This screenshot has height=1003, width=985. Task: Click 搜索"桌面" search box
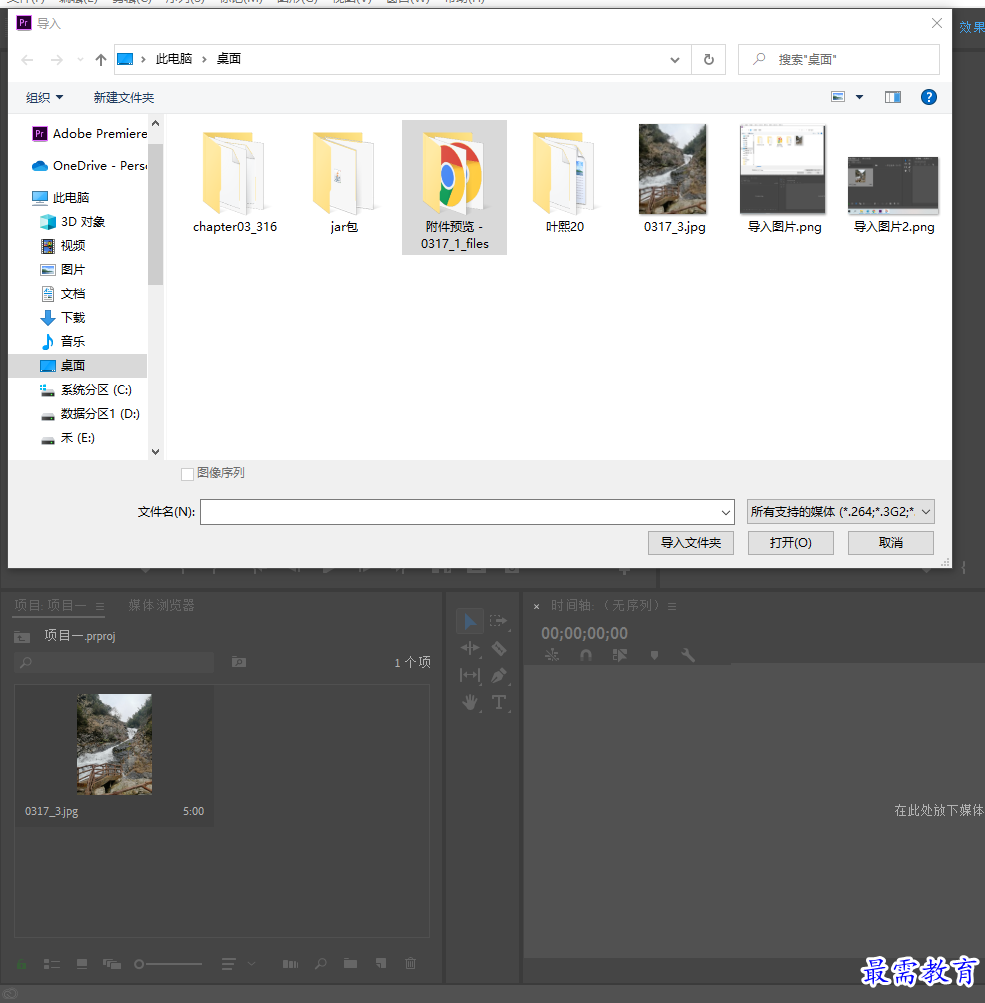pyautogui.click(x=839, y=59)
